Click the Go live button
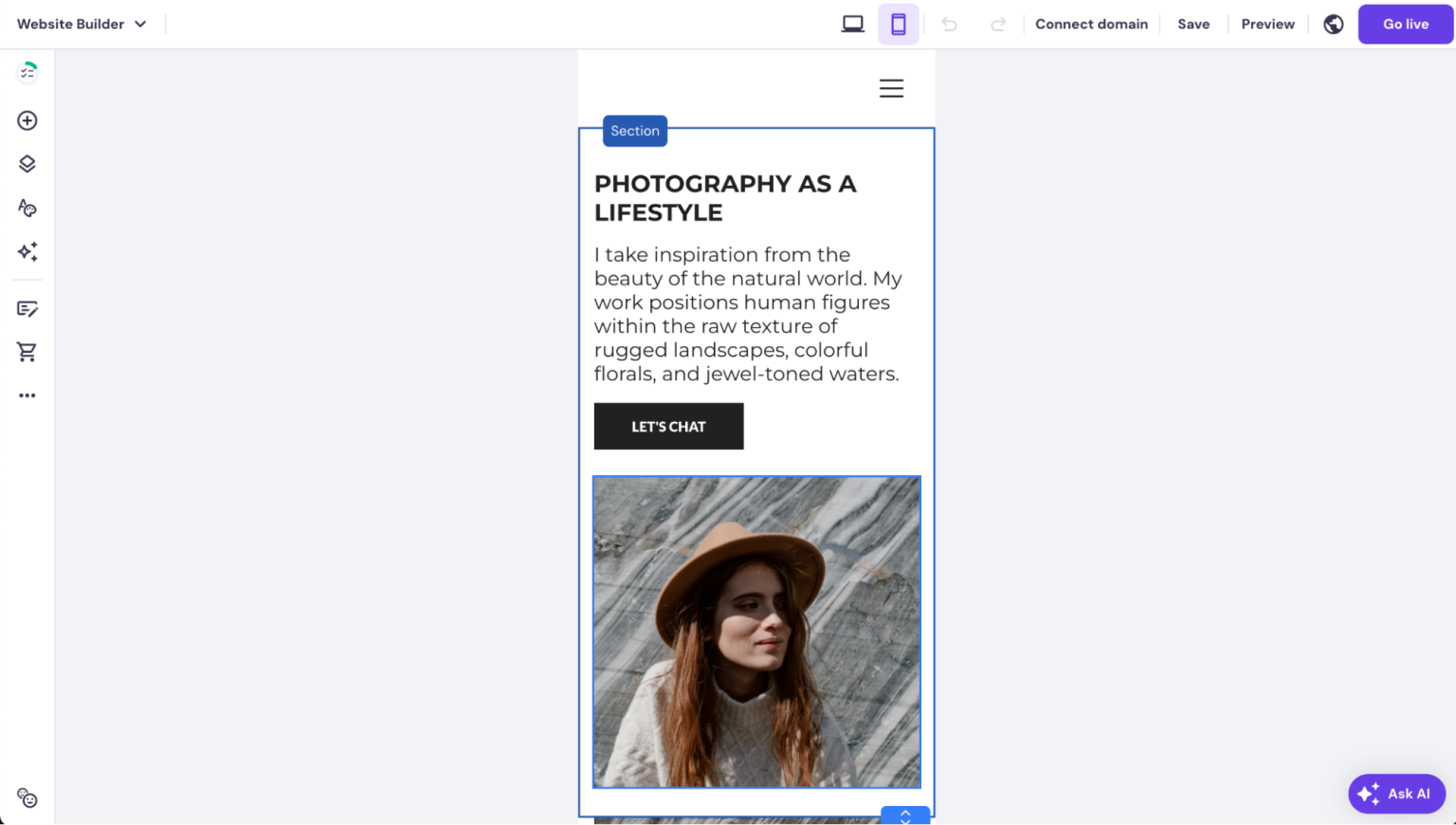 pyautogui.click(x=1406, y=24)
